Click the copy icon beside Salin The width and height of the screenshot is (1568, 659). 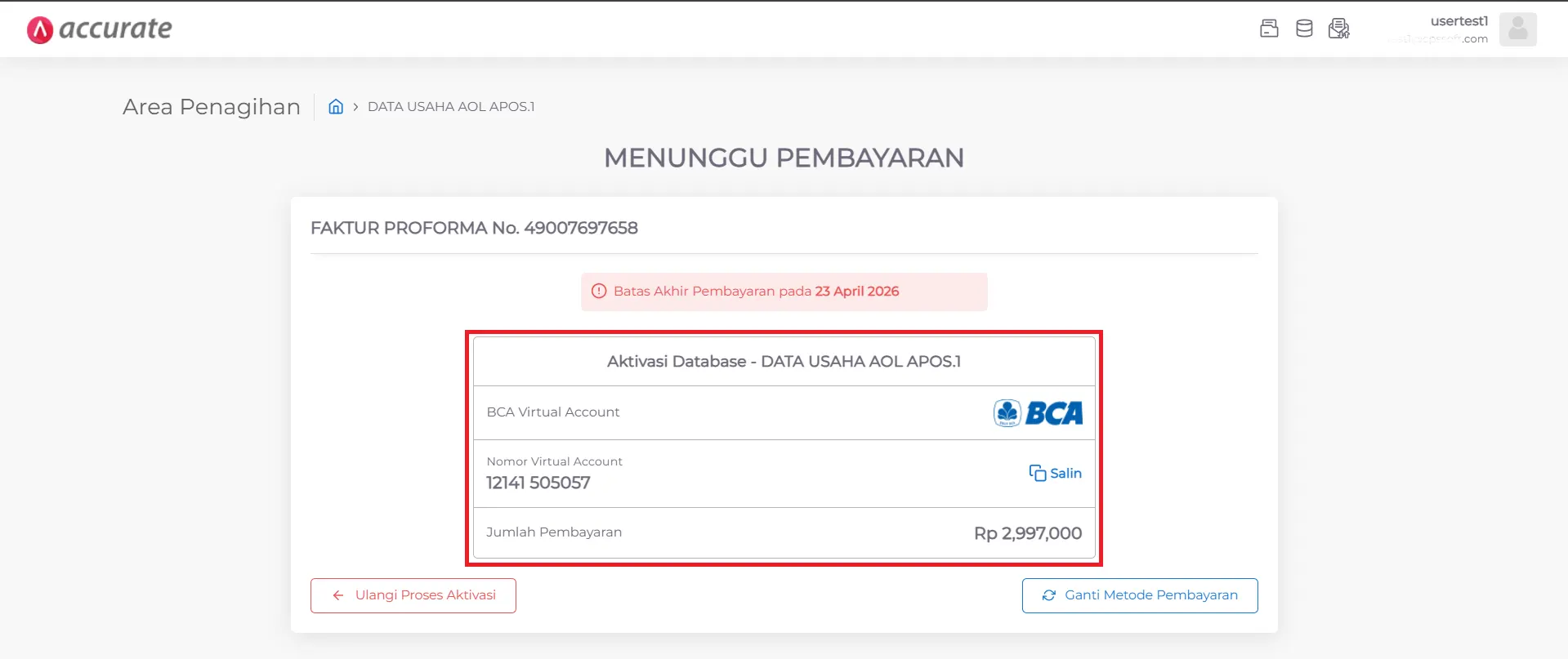pyautogui.click(x=1037, y=473)
